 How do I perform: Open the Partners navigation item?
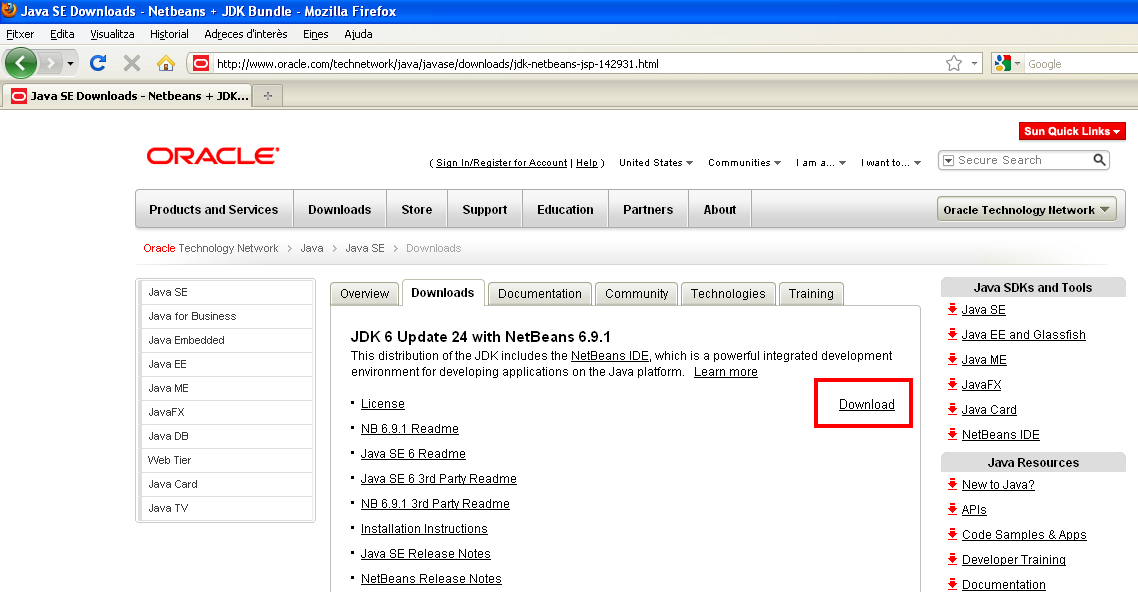(x=648, y=210)
